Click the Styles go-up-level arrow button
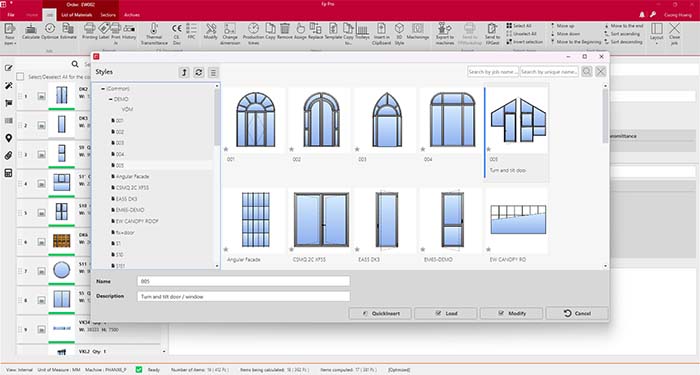700x375 pixels. [x=184, y=72]
